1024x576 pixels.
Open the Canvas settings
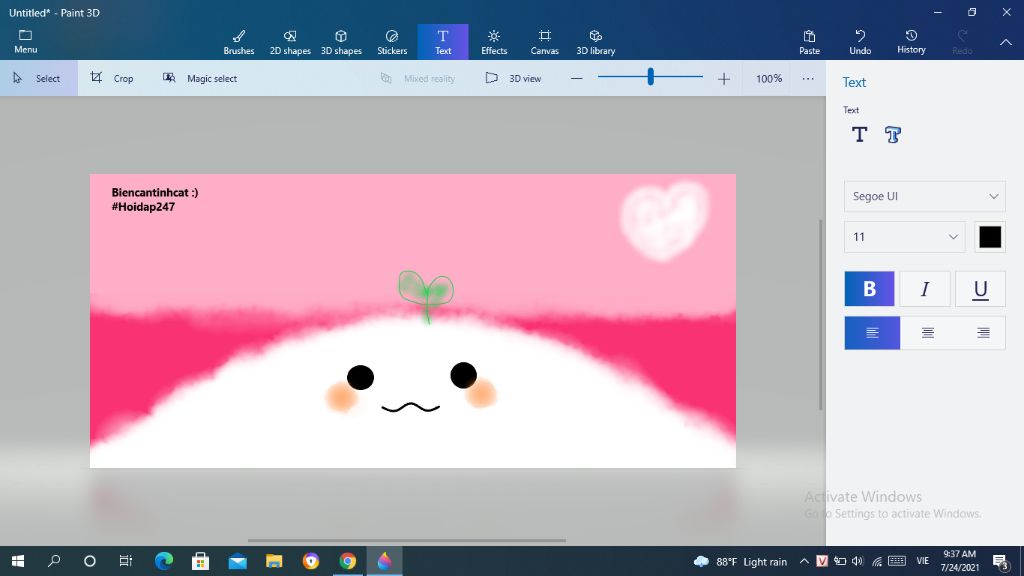[x=545, y=42]
